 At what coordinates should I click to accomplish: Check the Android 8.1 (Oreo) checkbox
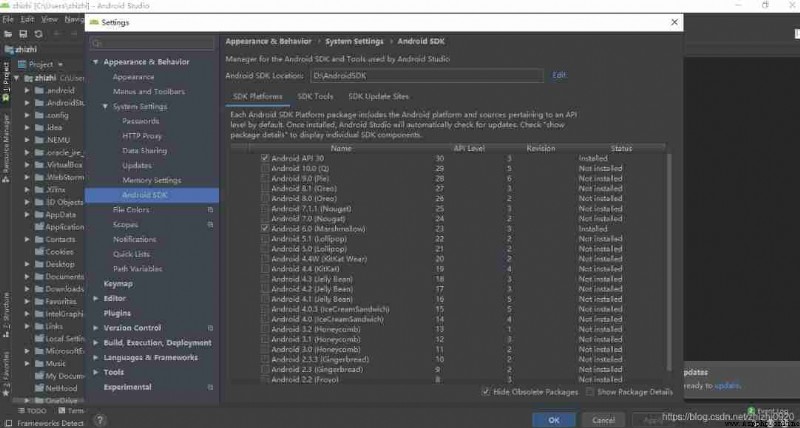pos(265,188)
